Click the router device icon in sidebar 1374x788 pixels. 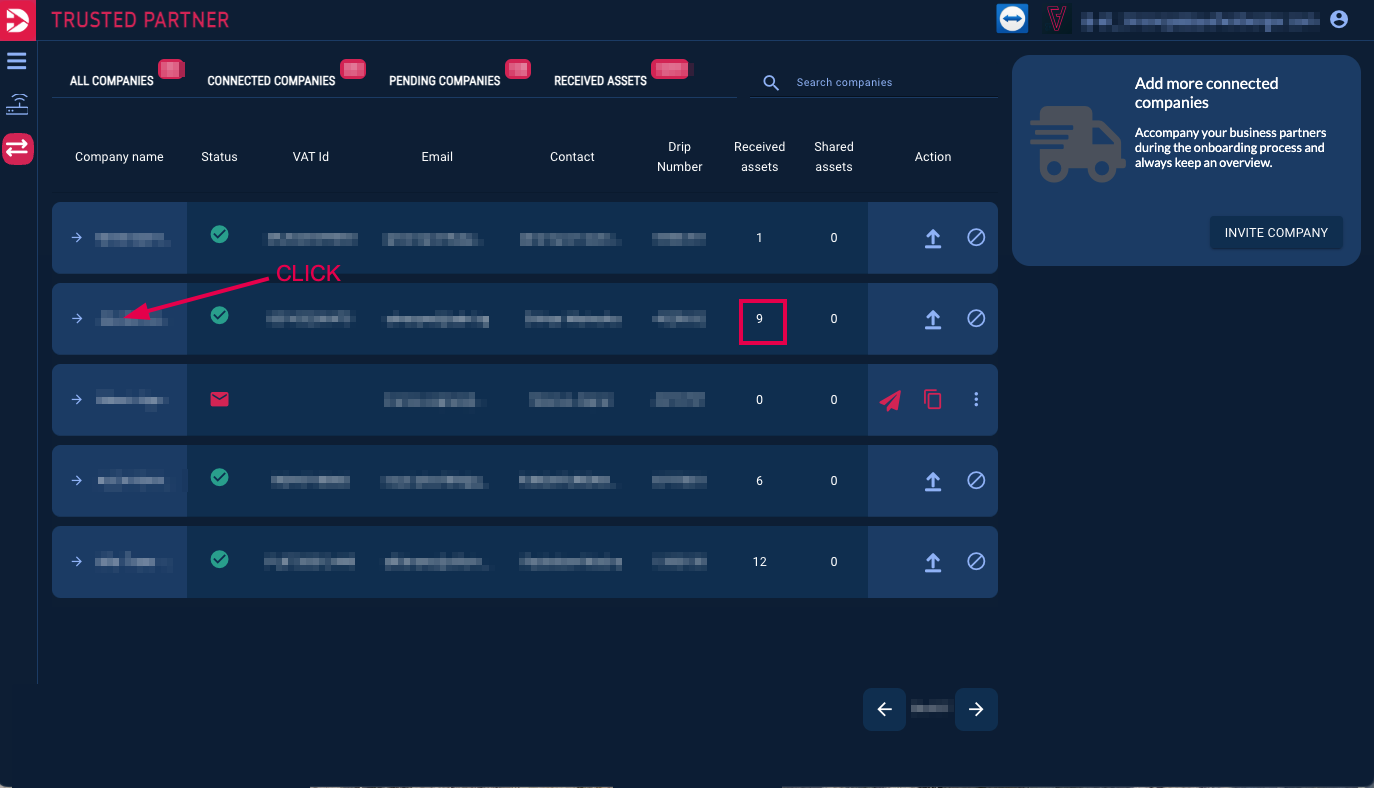tap(18, 104)
